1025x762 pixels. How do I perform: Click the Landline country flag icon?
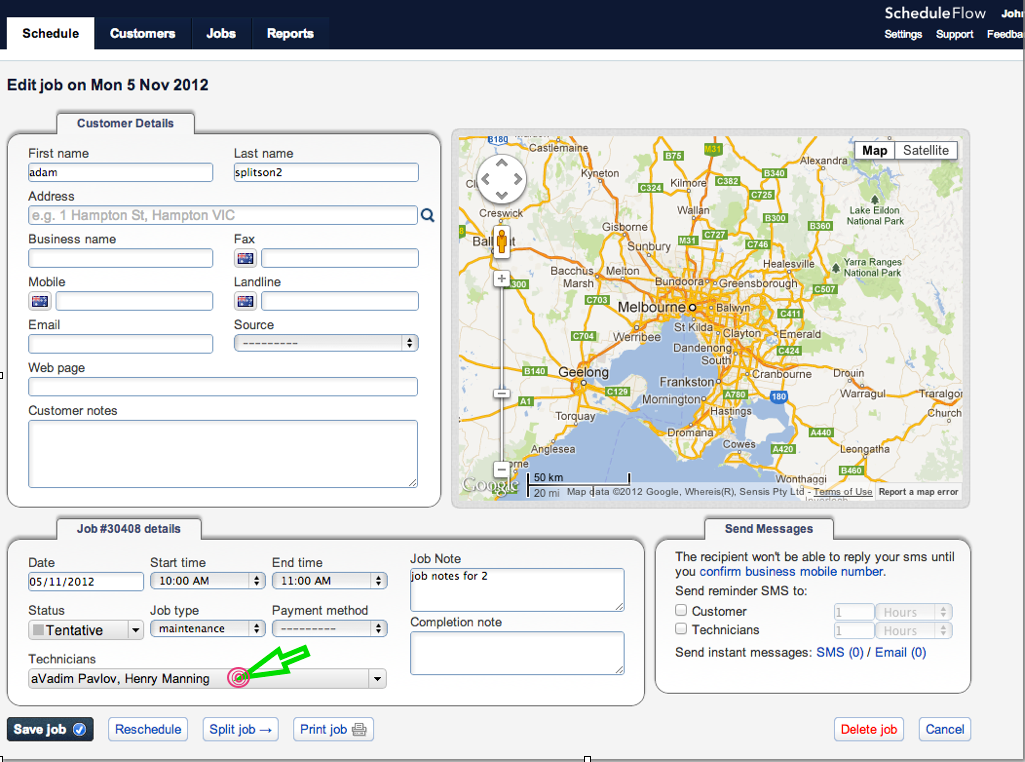click(245, 301)
